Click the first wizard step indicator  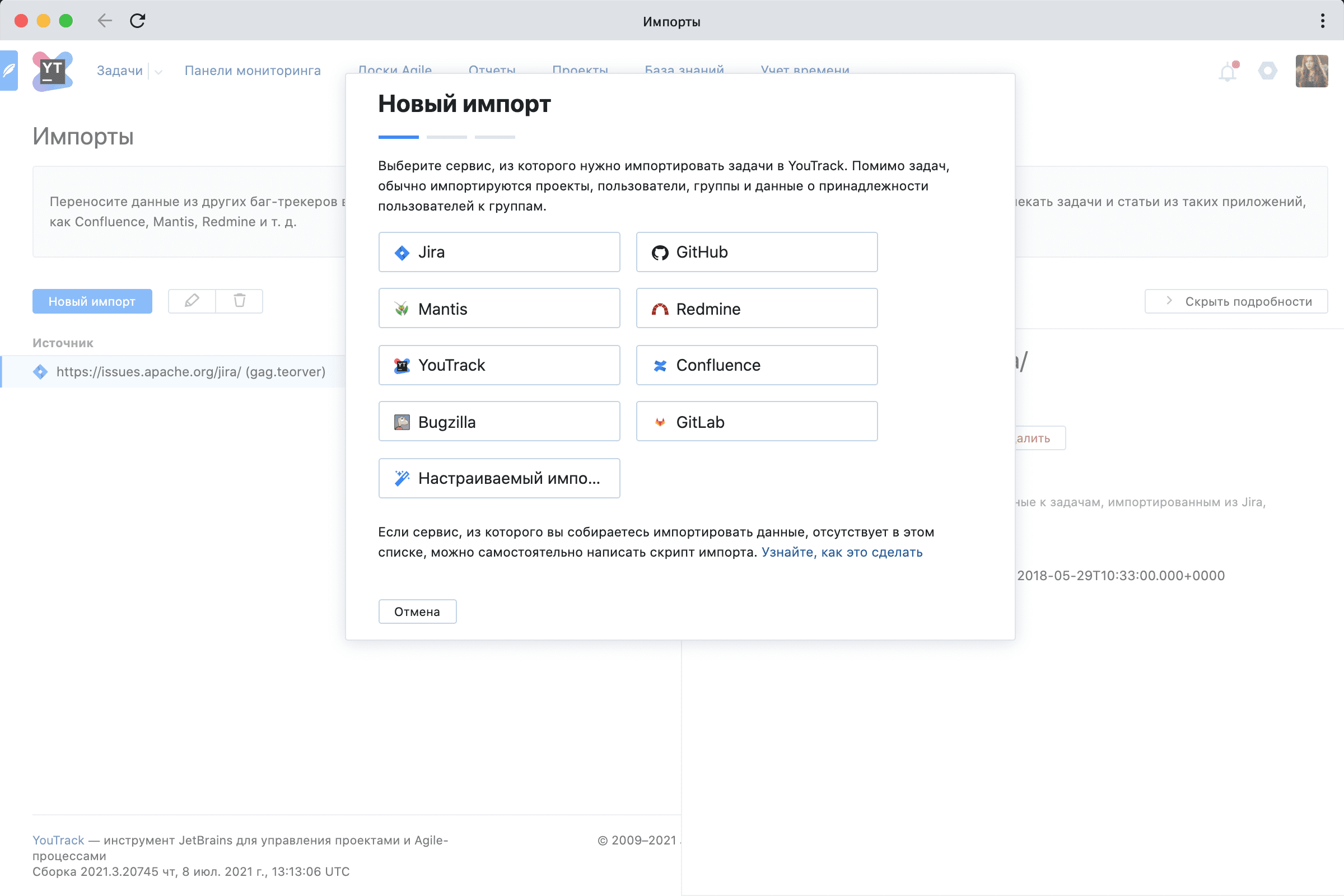point(398,137)
